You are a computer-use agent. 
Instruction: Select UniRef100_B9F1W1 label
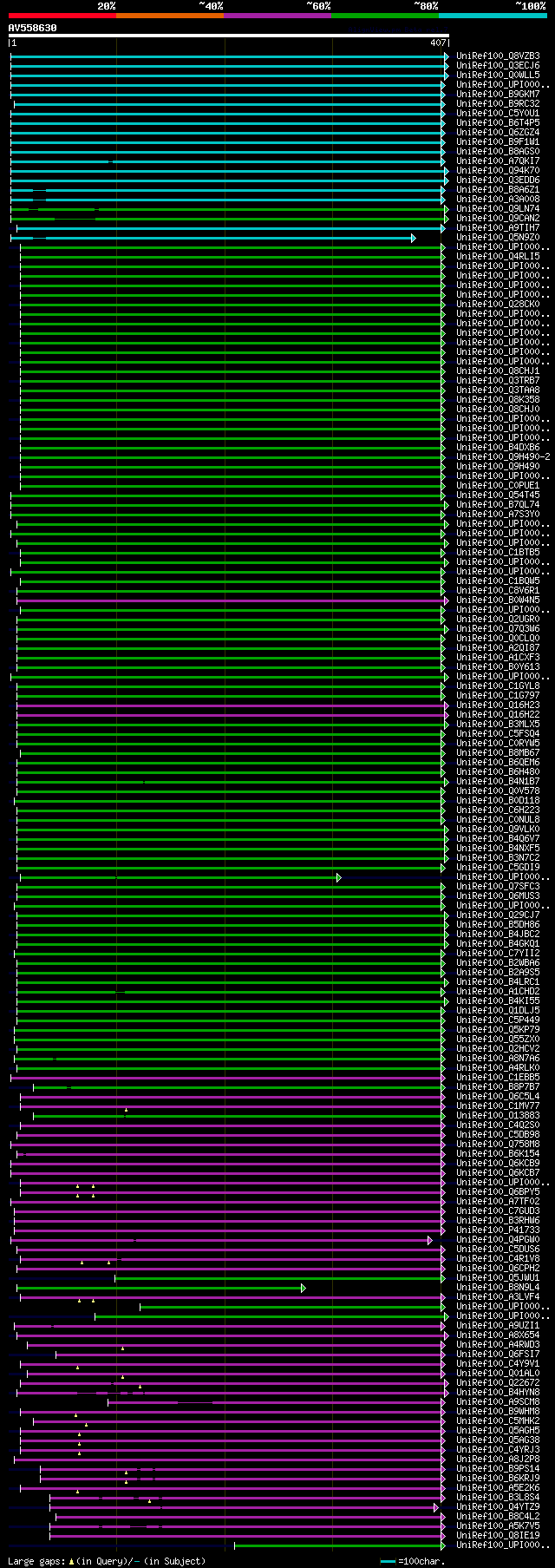point(498,142)
